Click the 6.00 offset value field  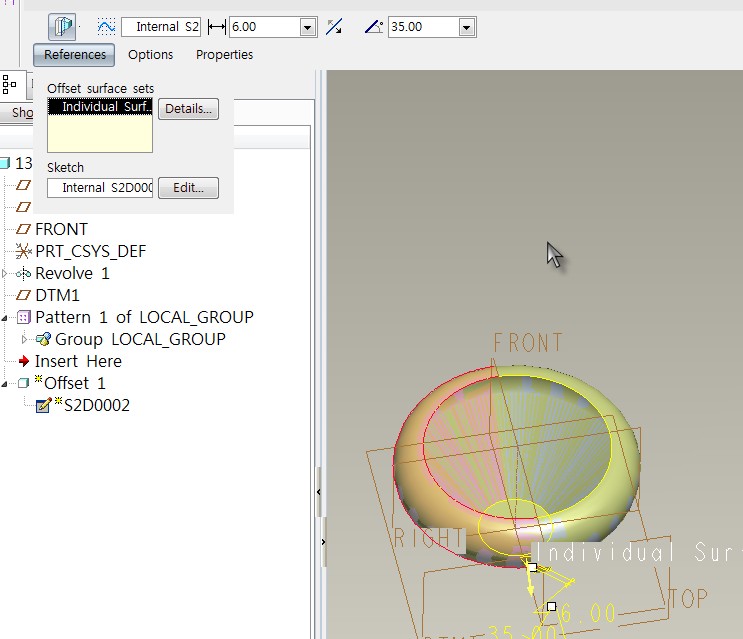(x=264, y=27)
